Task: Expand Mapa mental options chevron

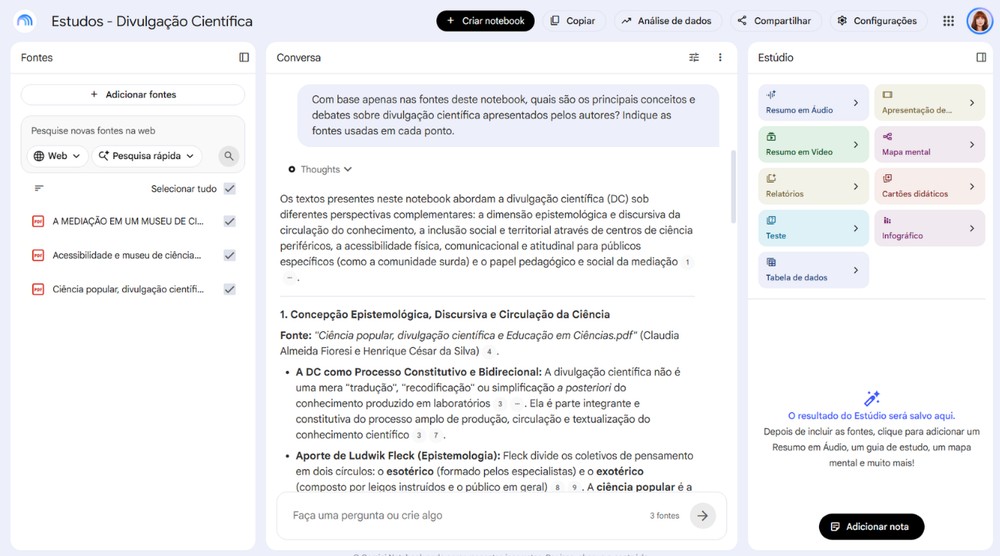Action: (x=972, y=145)
